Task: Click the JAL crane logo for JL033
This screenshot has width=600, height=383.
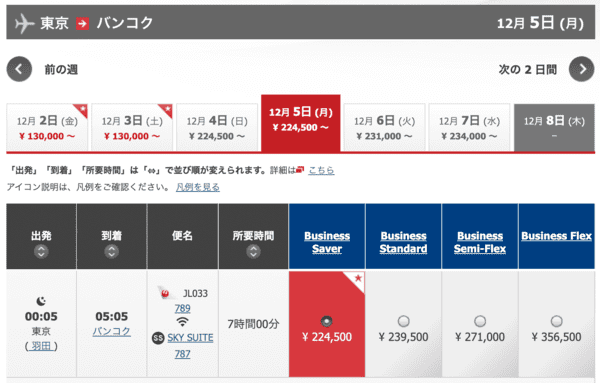Action: pos(165,293)
